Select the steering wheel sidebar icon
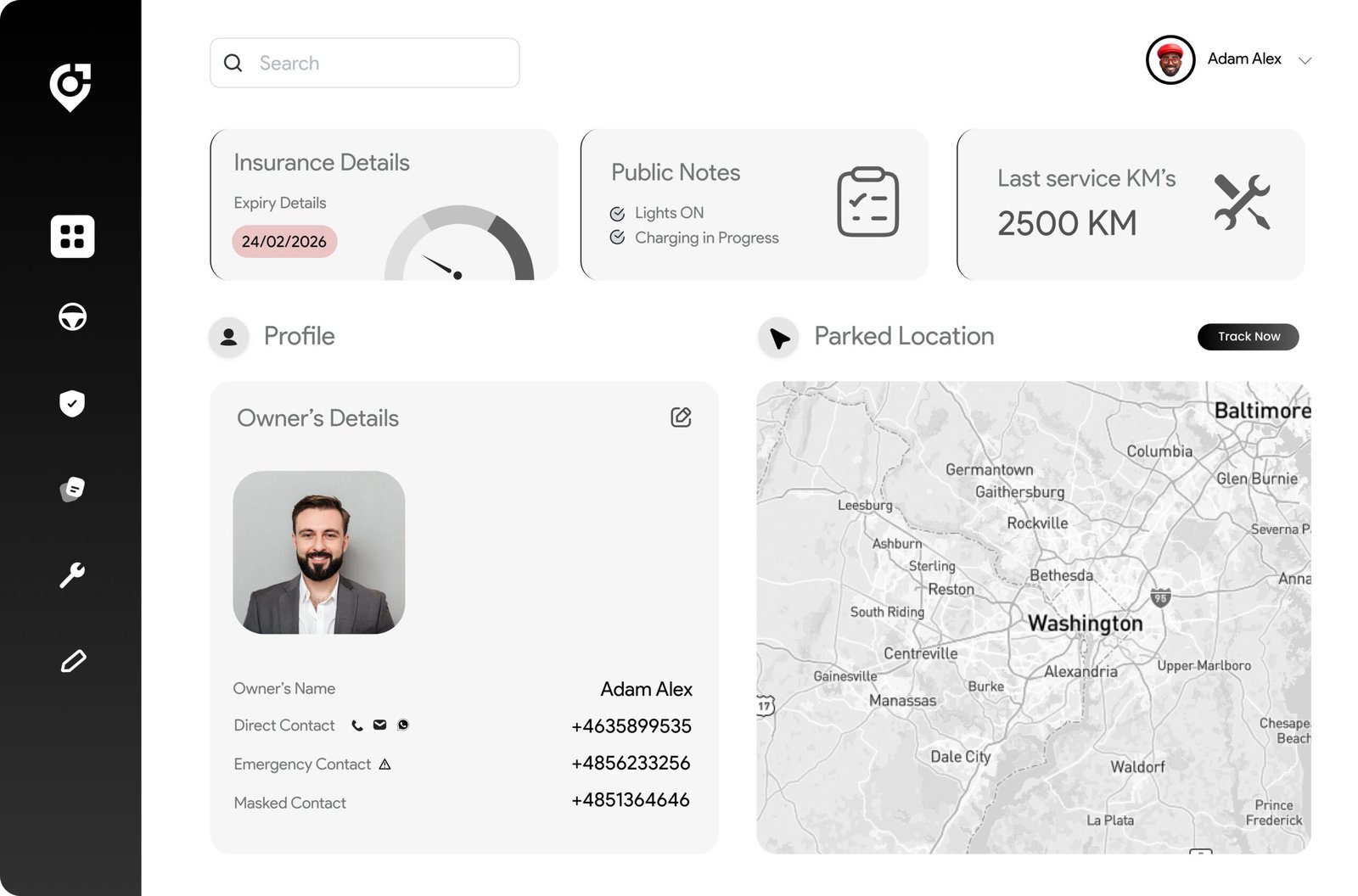The image size is (1358, 896). tap(72, 316)
